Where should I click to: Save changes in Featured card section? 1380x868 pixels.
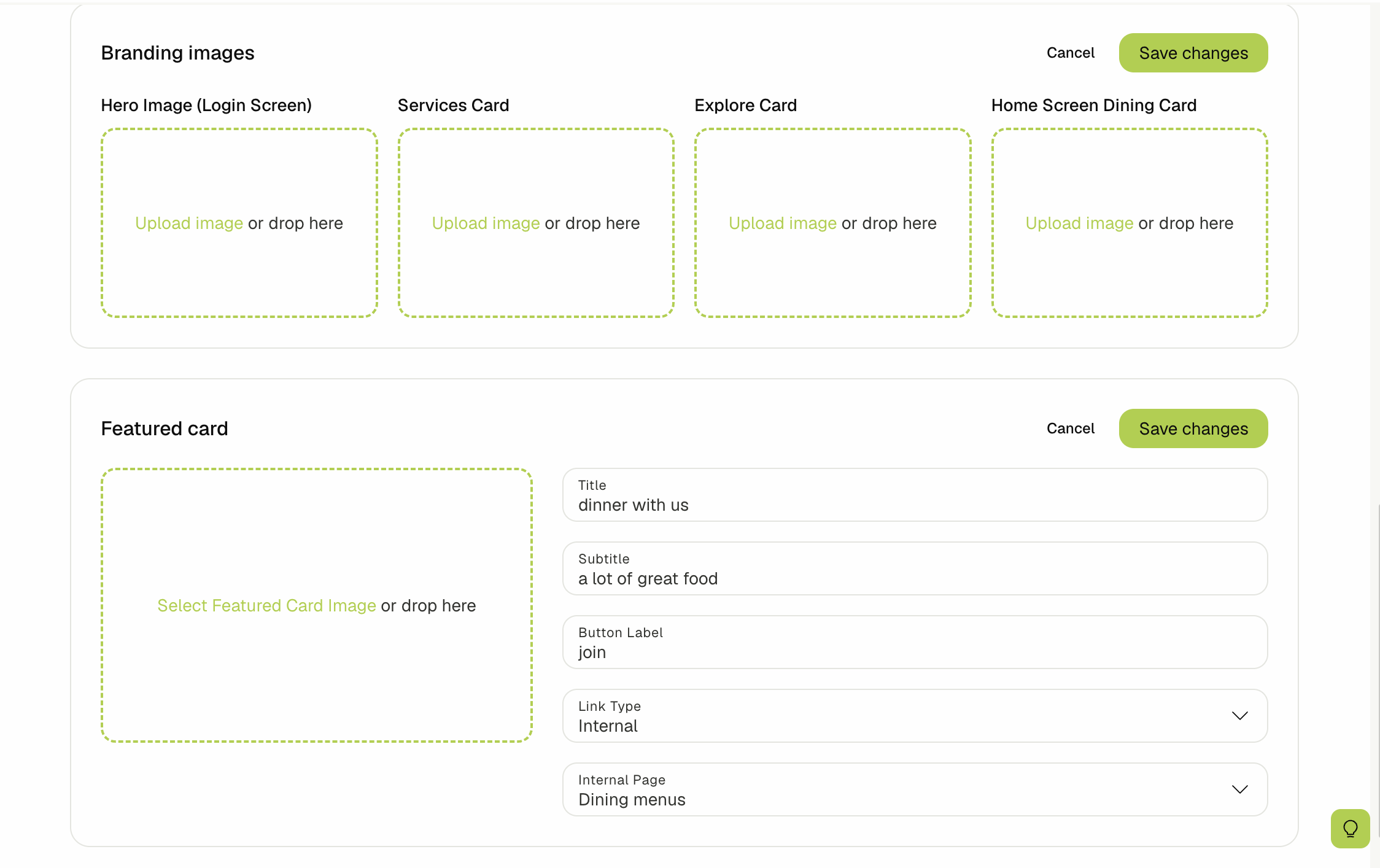(1193, 428)
